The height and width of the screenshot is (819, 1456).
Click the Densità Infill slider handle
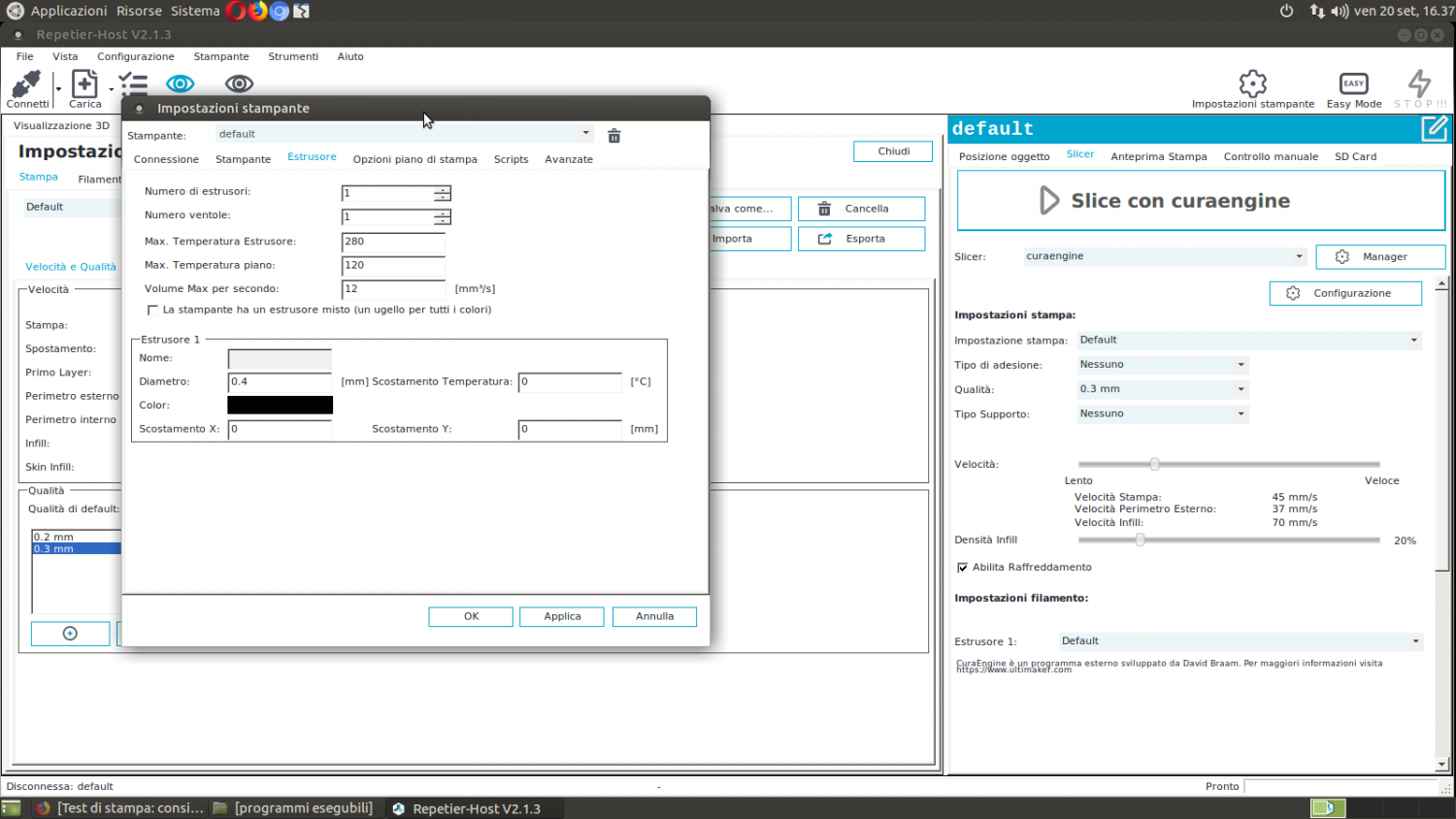1140,540
